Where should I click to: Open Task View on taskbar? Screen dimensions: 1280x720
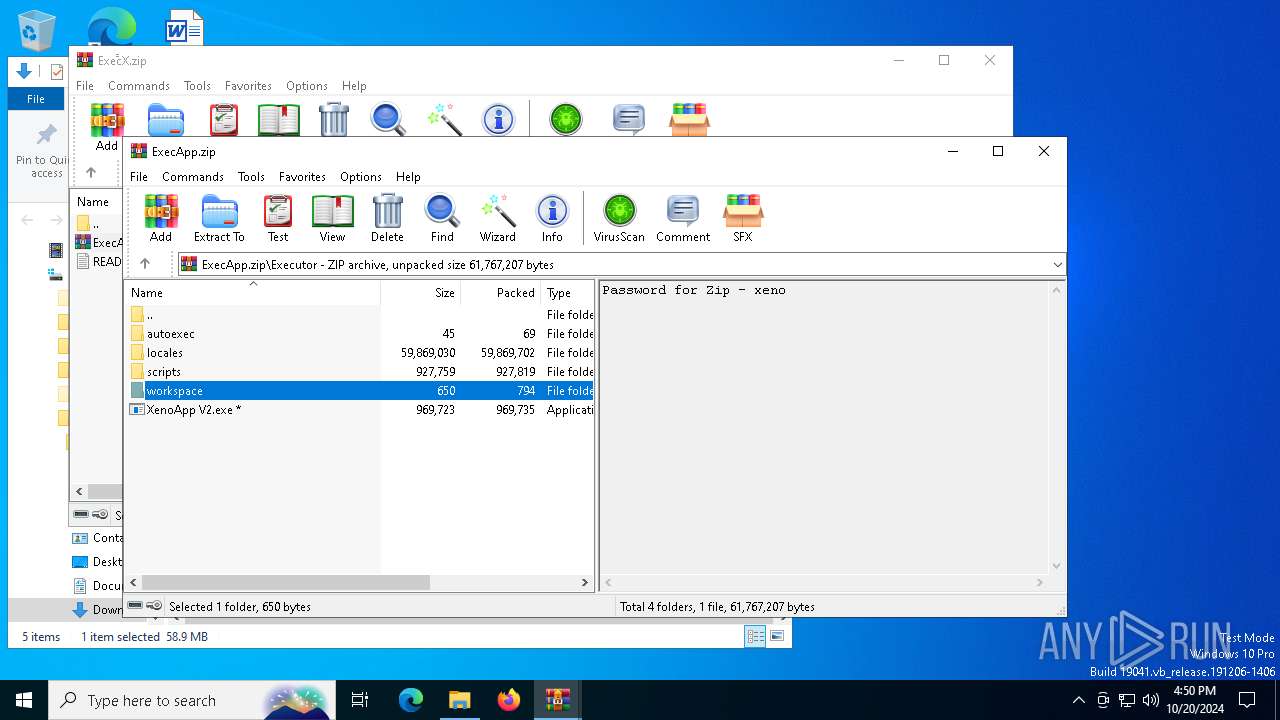click(x=360, y=700)
